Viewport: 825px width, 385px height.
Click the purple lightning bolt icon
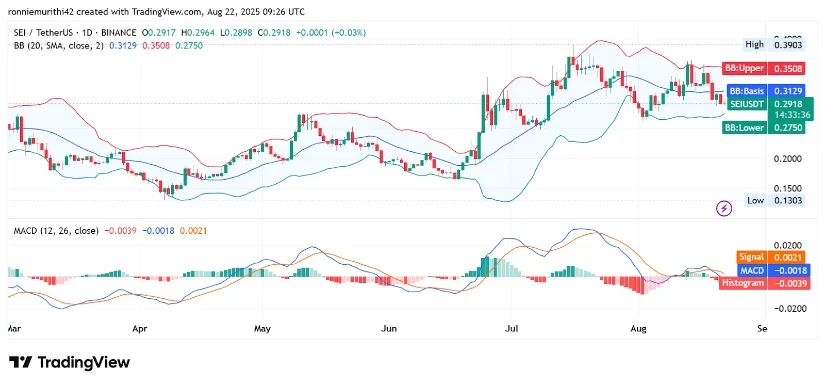725,209
